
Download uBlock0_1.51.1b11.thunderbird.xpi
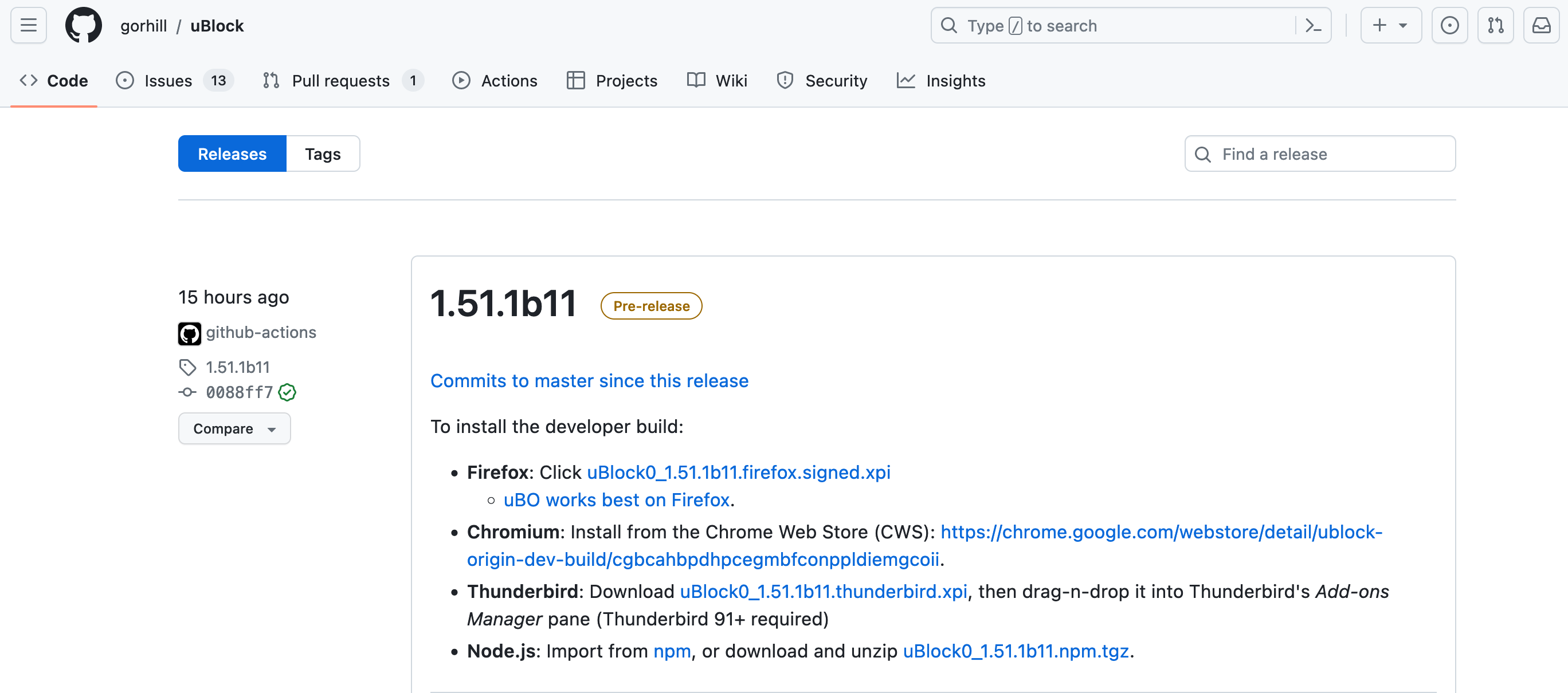point(824,592)
